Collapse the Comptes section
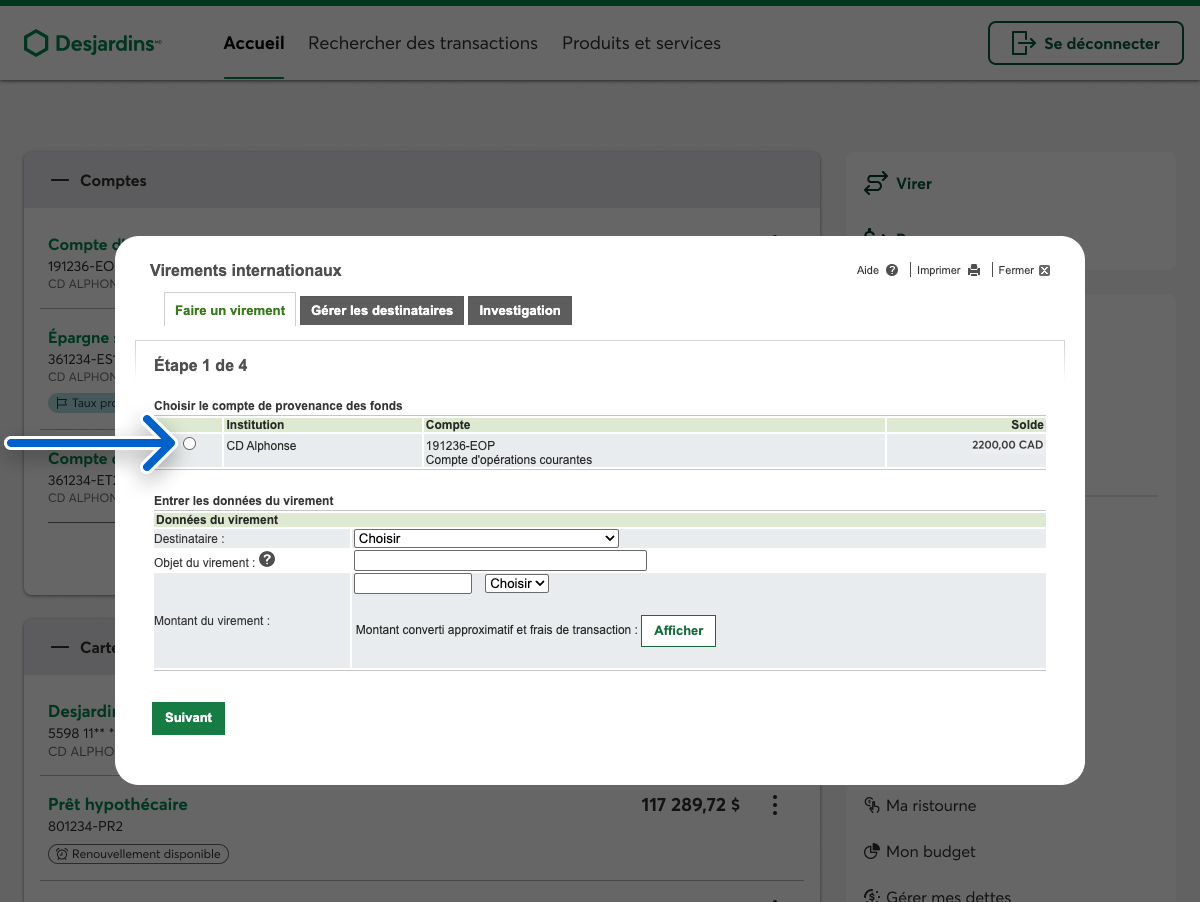The height and width of the screenshot is (902, 1200). point(61,181)
